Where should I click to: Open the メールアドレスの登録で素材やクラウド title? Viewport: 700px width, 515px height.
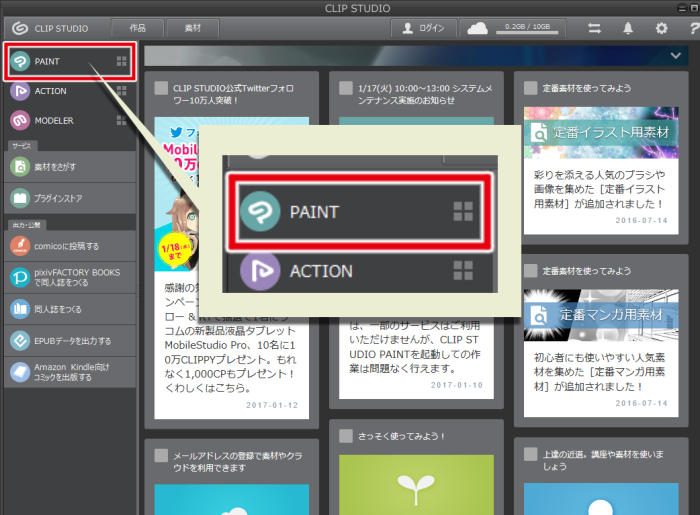pos(238,461)
